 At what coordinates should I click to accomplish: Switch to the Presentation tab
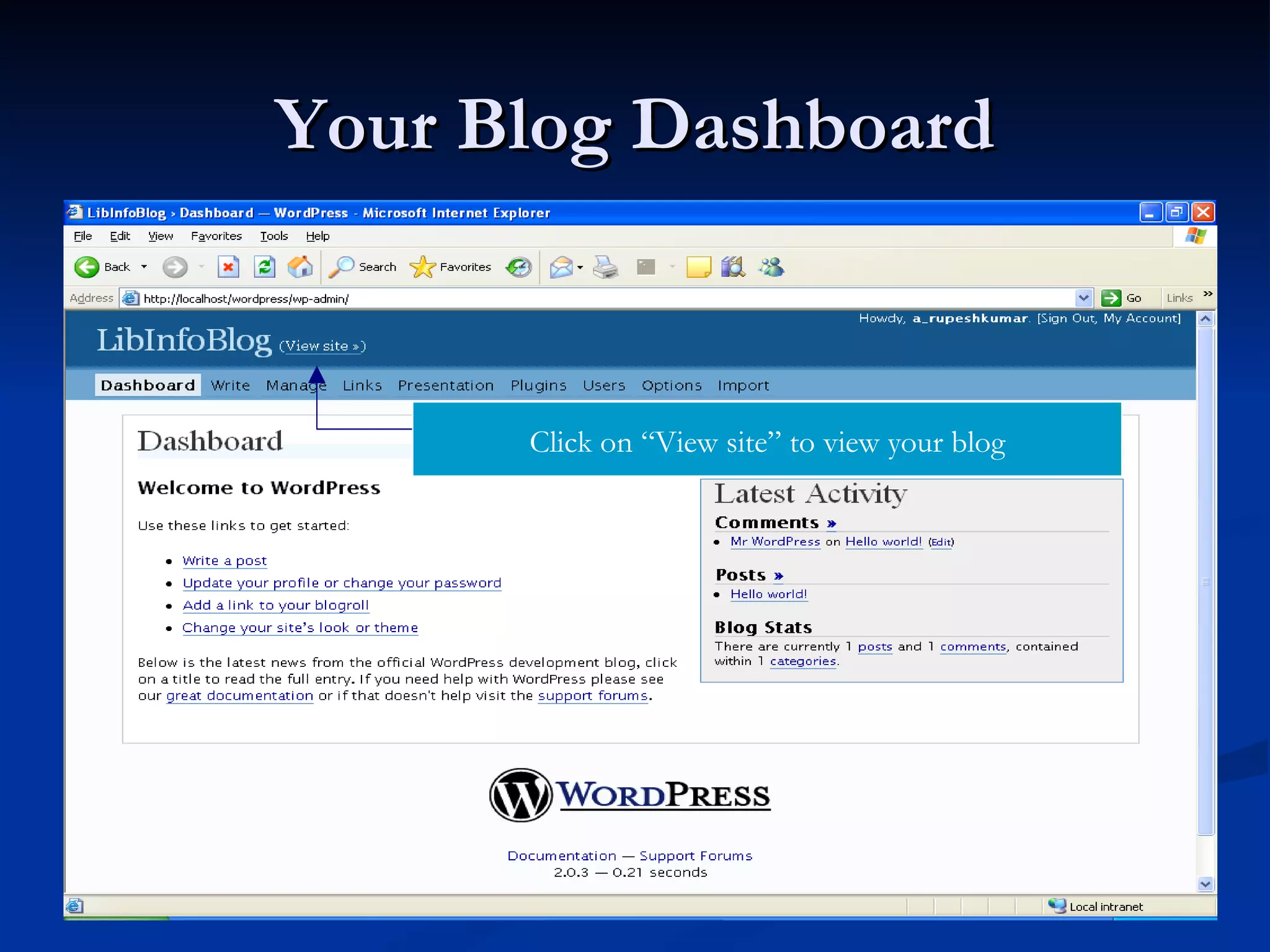(x=446, y=385)
